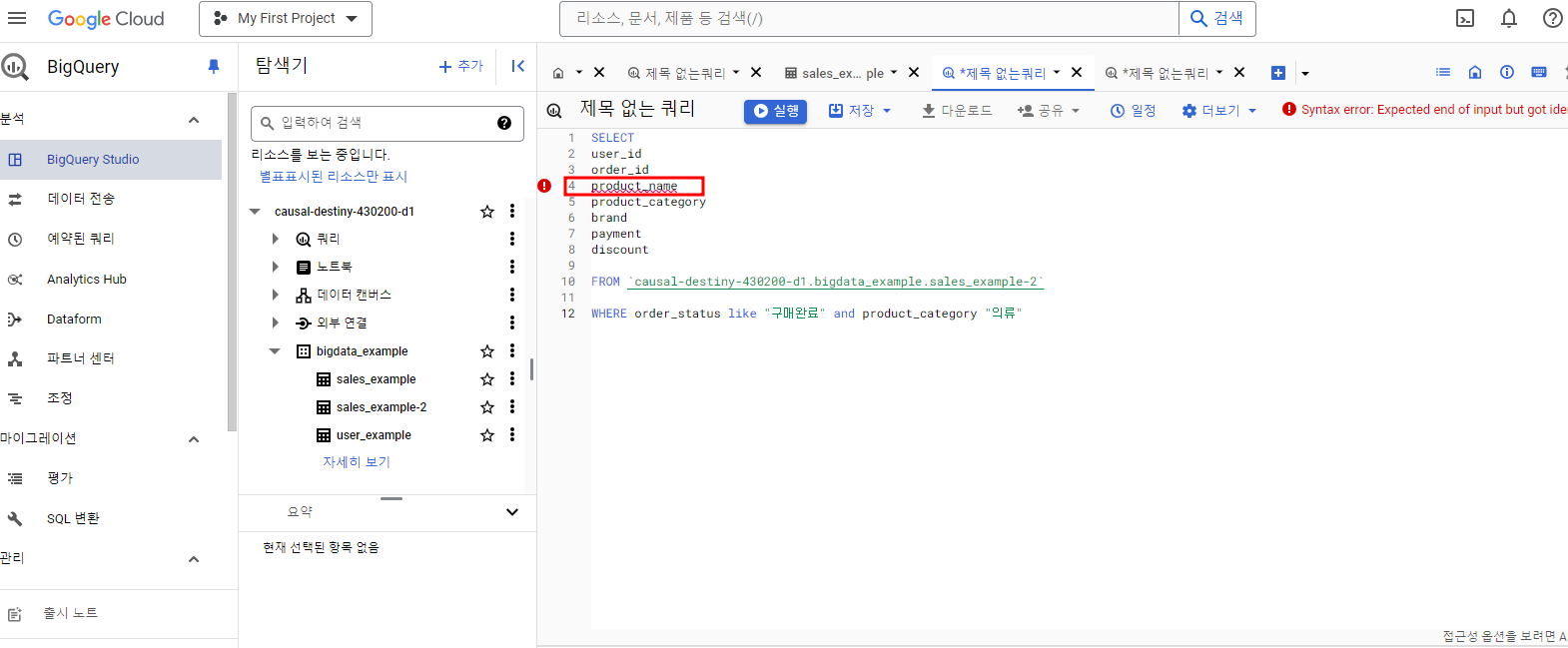Click 별표표시된 리소스만 표시 link
Image resolution: width=1568 pixels, height=648 pixels.
point(334,177)
